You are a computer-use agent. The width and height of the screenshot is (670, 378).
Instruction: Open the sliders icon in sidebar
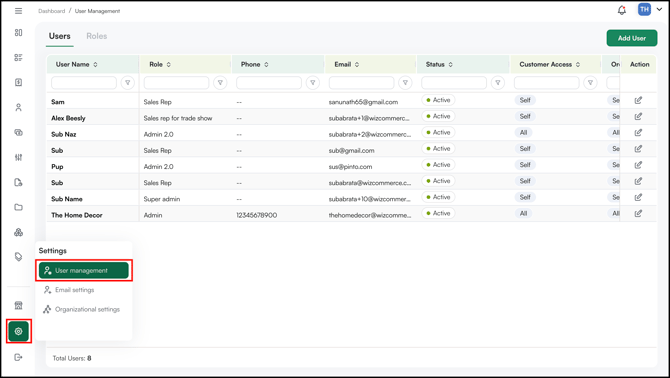[x=18, y=157]
